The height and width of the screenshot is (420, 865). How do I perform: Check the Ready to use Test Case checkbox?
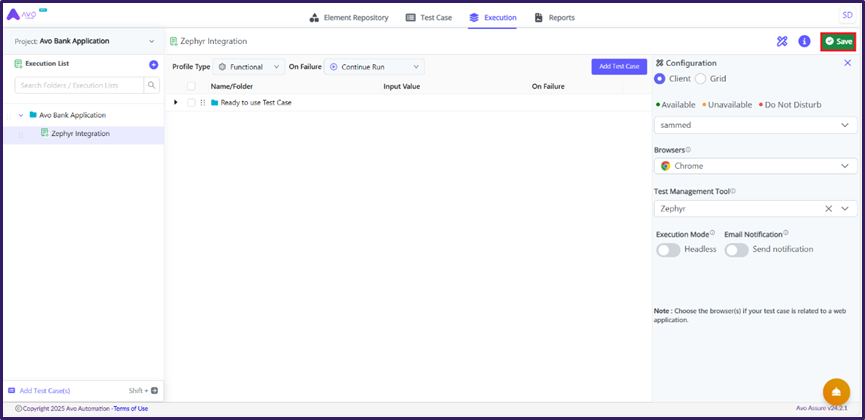pyautogui.click(x=191, y=102)
